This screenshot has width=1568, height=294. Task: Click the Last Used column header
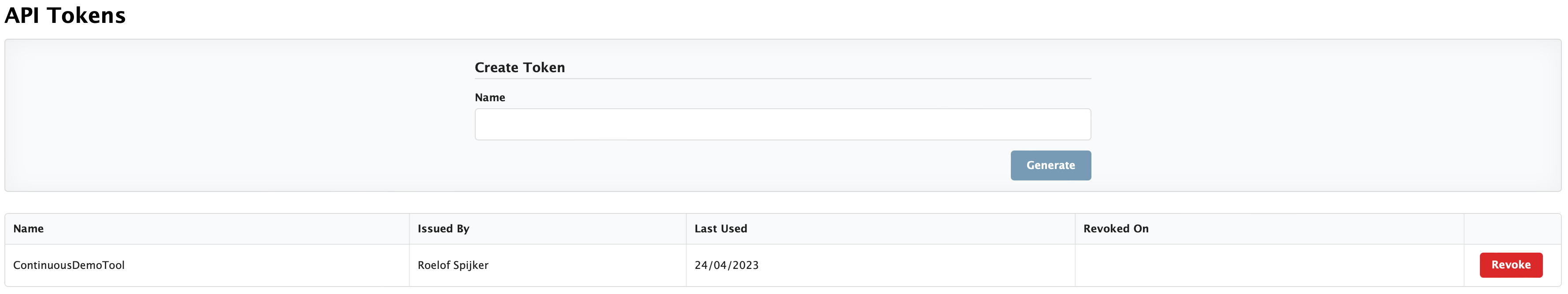pyautogui.click(x=721, y=228)
